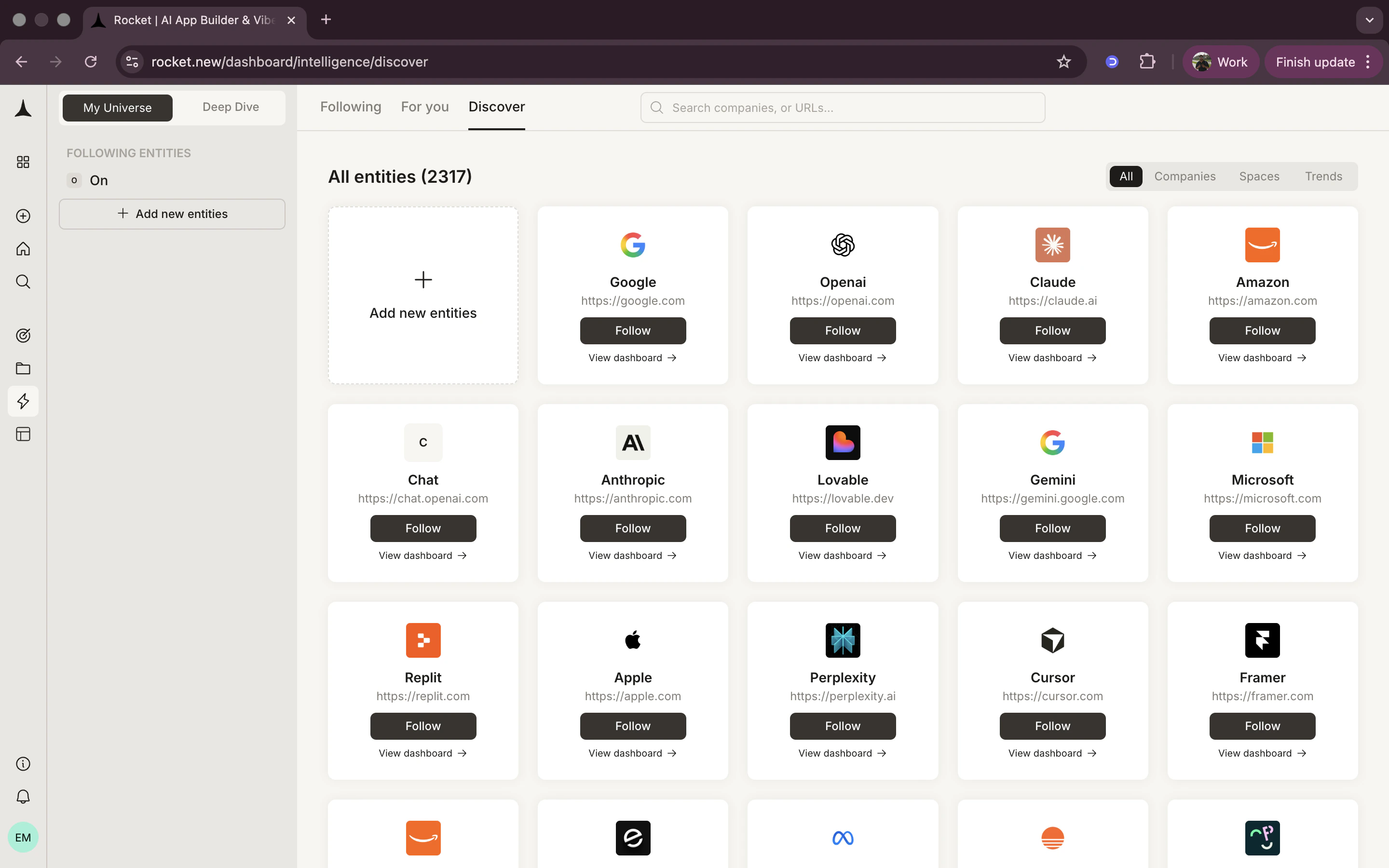This screenshot has height=868, width=1389.
Task: Click the site settings icon in address bar
Action: [x=132, y=62]
